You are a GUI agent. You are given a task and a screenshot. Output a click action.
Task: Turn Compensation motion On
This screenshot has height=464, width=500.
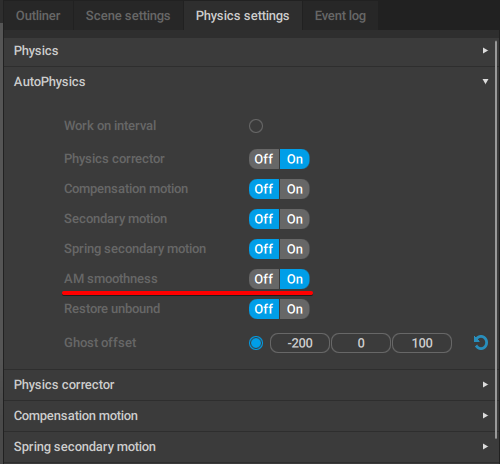(x=295, y=189)
